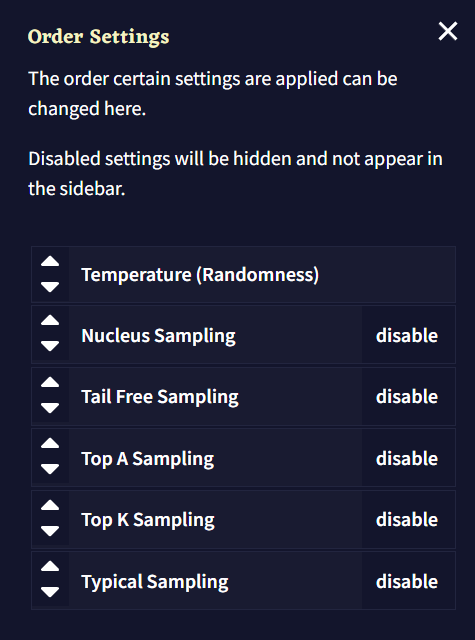Move Nucleus Sampling down one position
The height and width of the screenshot is (640, 475).
50,346
